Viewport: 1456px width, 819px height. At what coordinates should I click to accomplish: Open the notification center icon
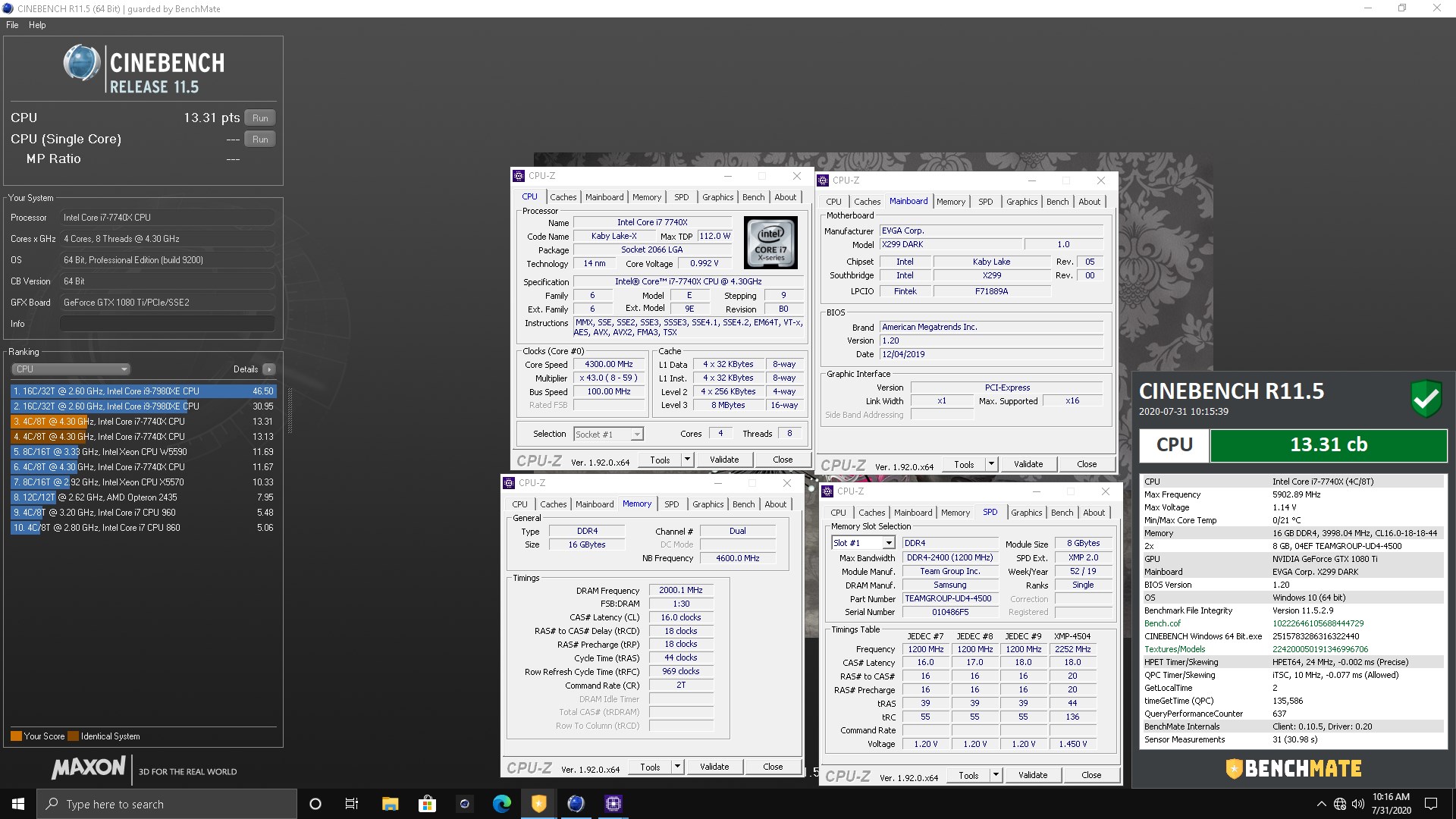[x=1431, y=804]
